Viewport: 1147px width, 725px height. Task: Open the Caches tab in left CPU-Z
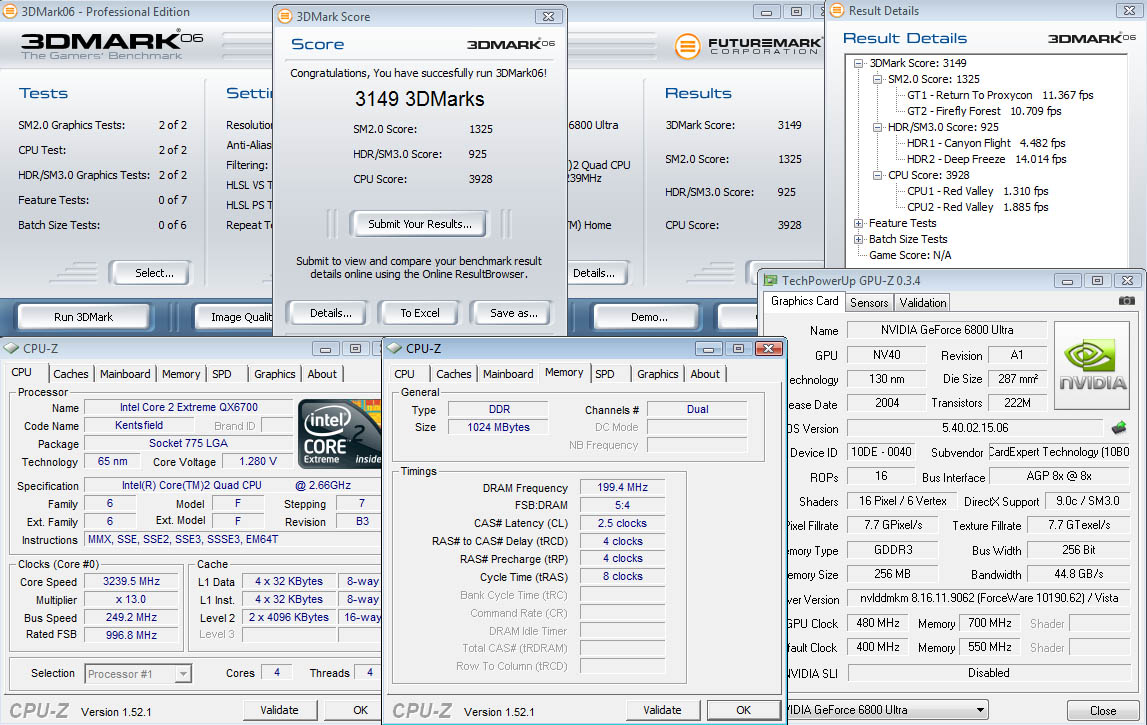(x=71, y=374)
